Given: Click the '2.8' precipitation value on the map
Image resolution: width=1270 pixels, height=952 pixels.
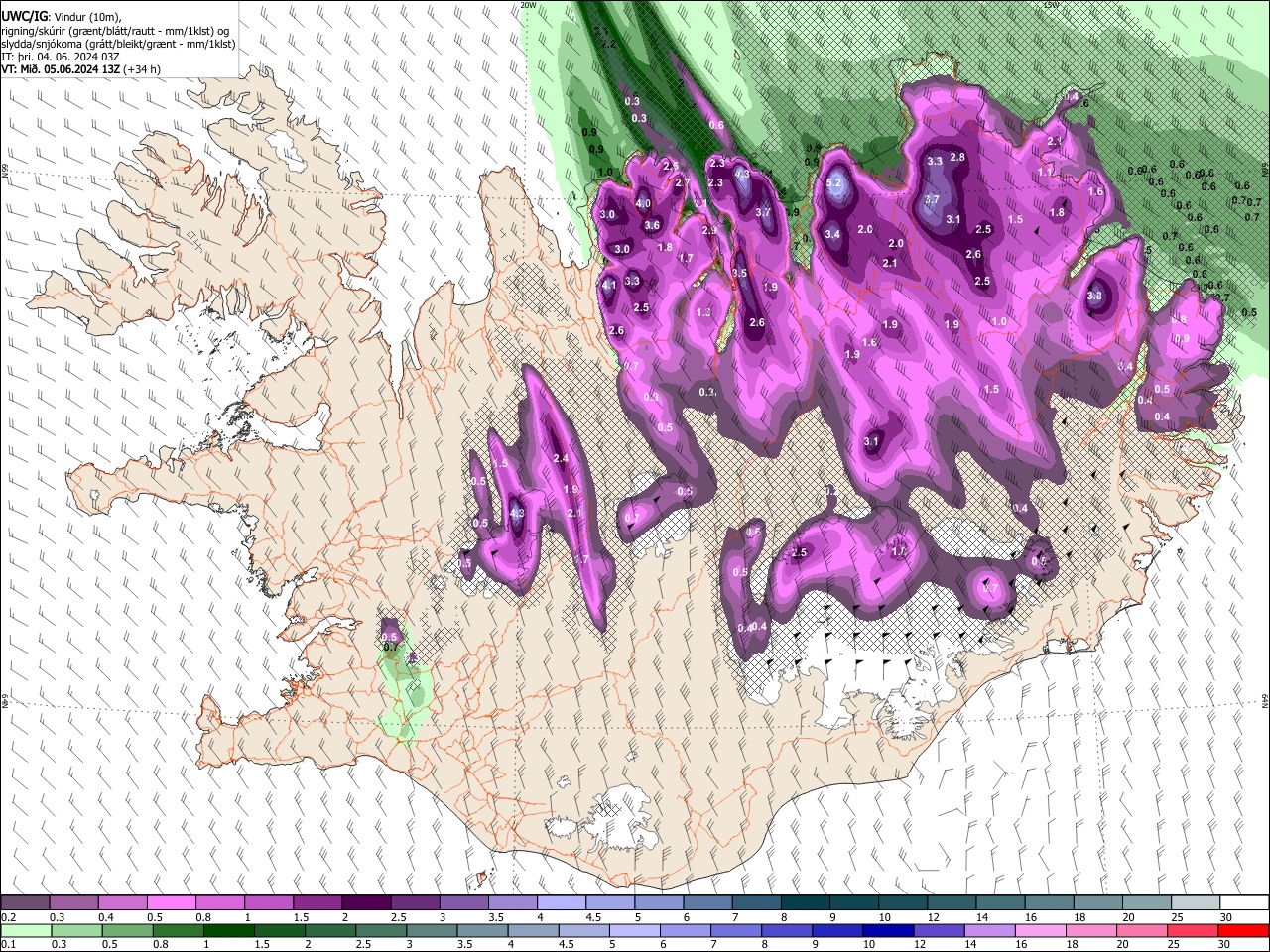Looking at the screenshot, I should (x=957, y=157).
